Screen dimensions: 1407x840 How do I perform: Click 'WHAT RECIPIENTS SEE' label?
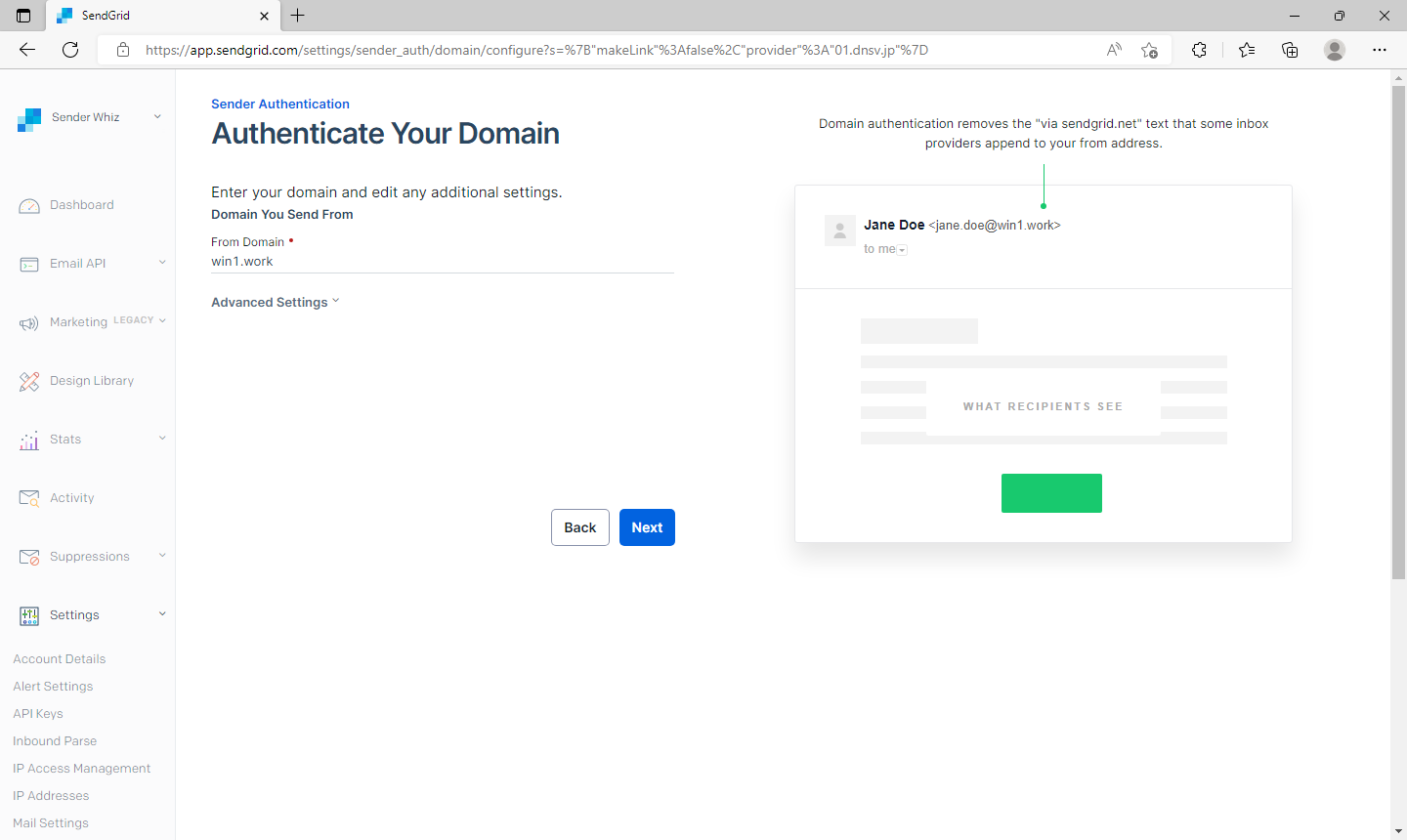point(1043,406)
